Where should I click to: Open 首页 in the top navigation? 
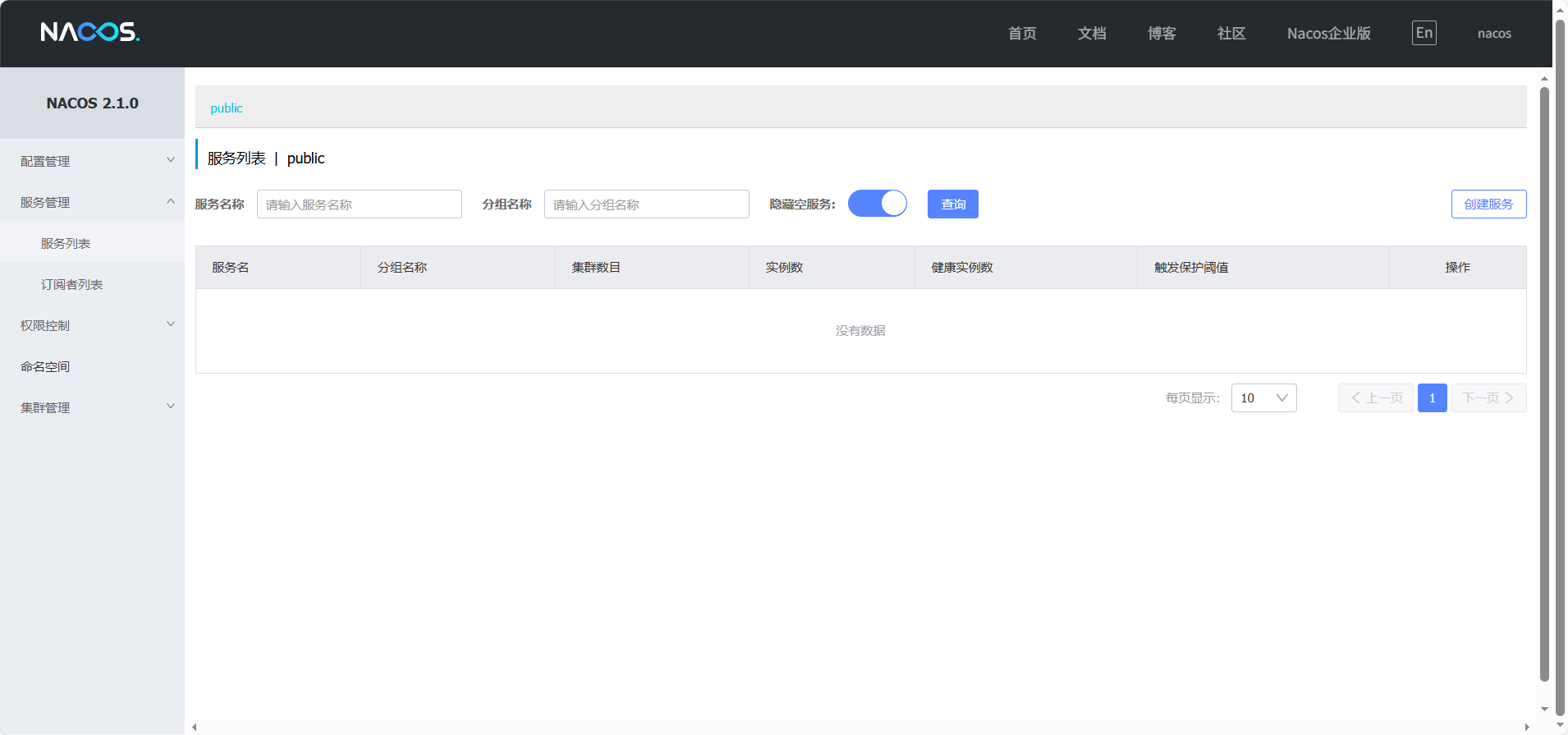(1022, 34)
